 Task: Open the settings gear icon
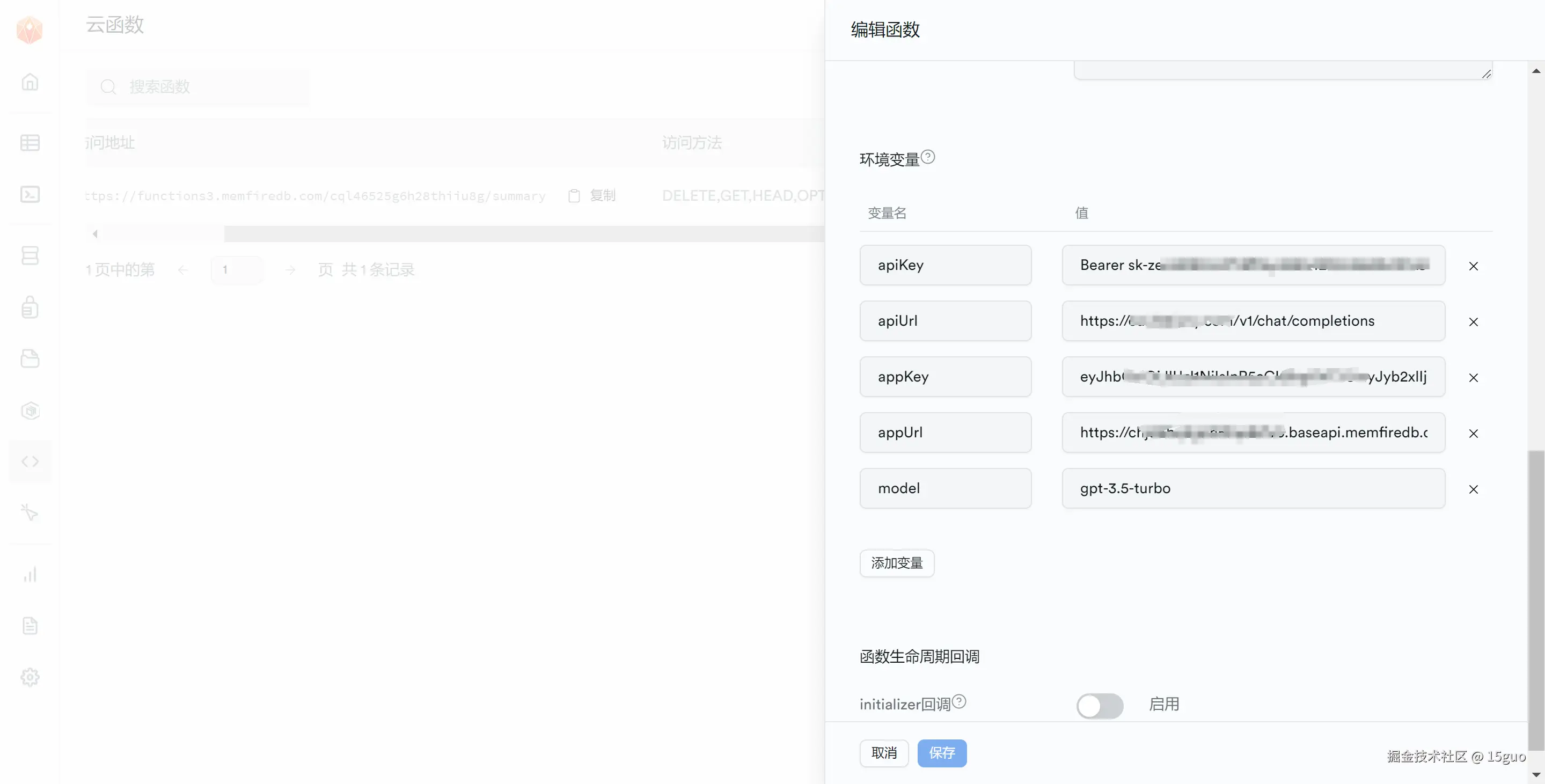tap(30, 677)
